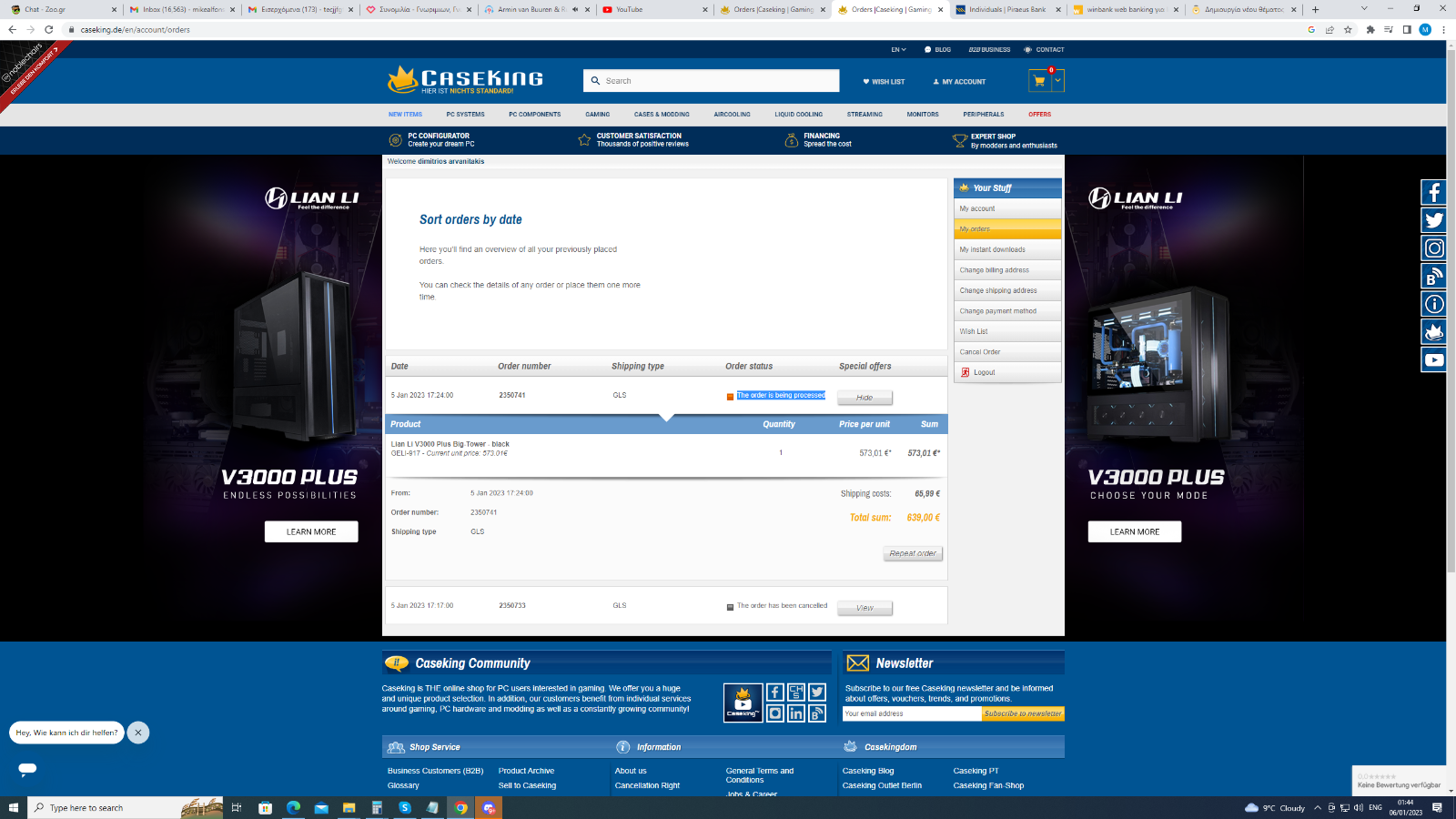Click the Repeat order button
Viewport: 1456px width, 819px height.
(x=913, y=553)
